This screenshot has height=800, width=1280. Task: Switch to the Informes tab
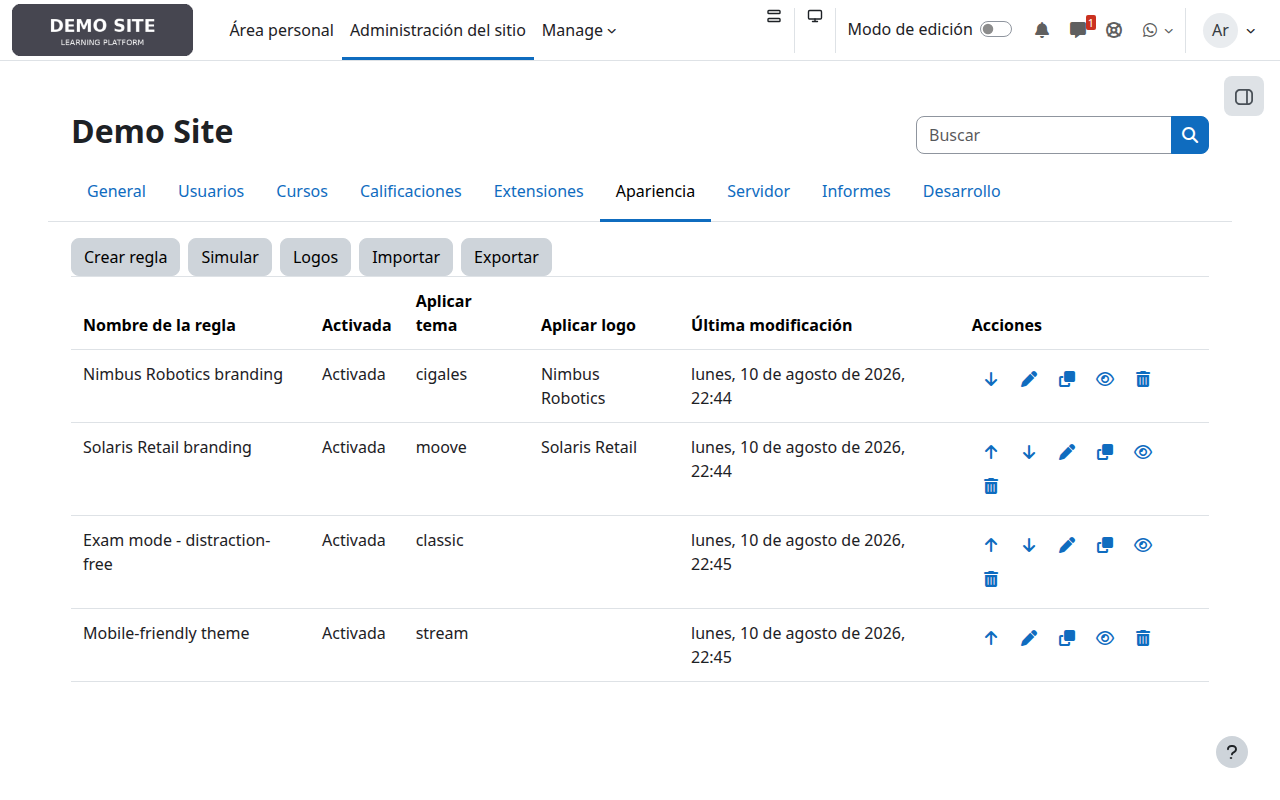coord(856,191)
